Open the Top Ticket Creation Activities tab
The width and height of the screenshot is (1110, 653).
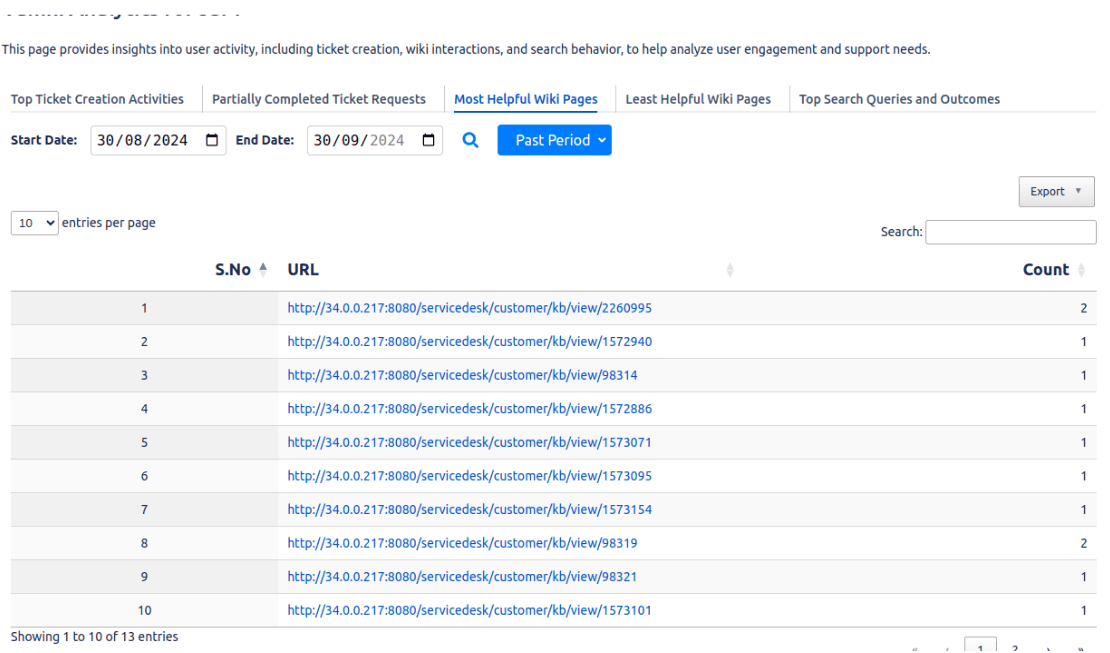[96, 99]
